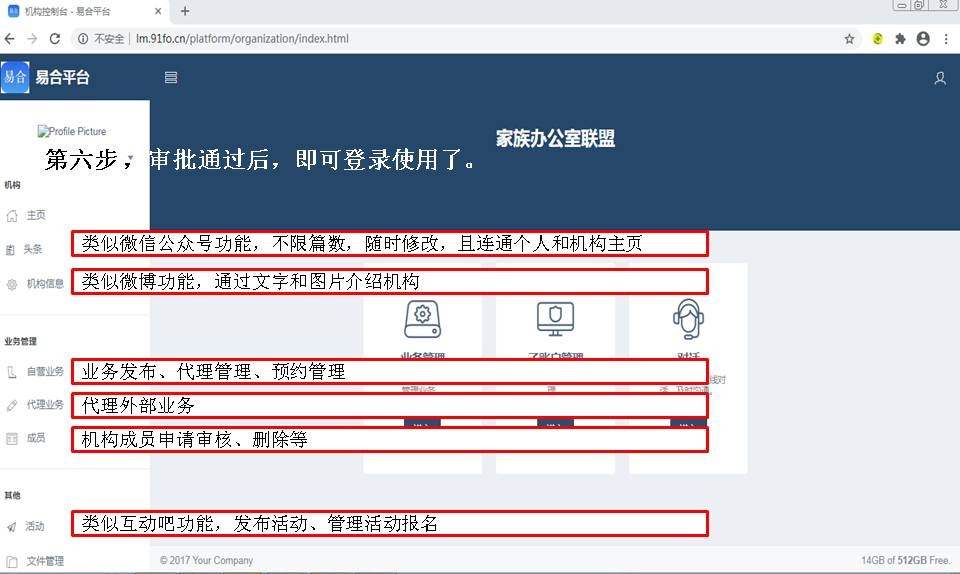Bookmark this page with the star icon

pos(849,39)
